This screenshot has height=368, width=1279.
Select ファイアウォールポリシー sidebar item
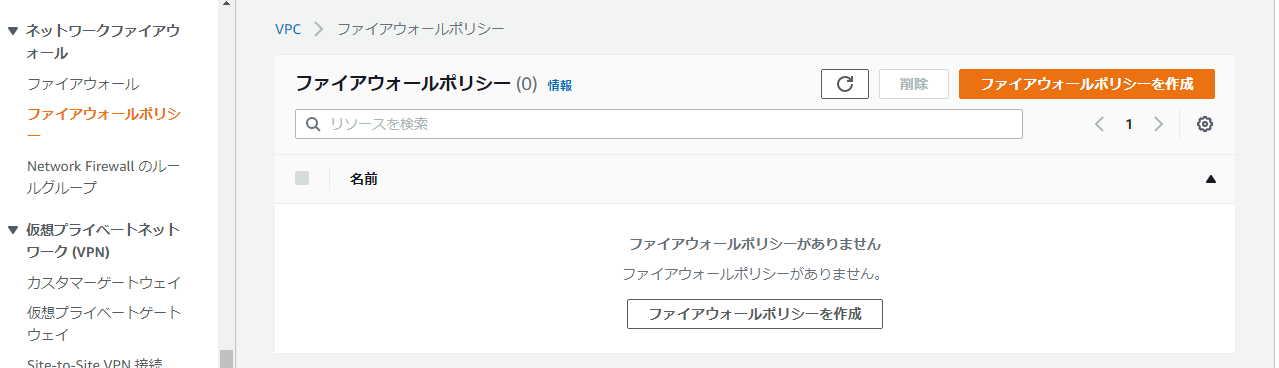tap(104, 124)
